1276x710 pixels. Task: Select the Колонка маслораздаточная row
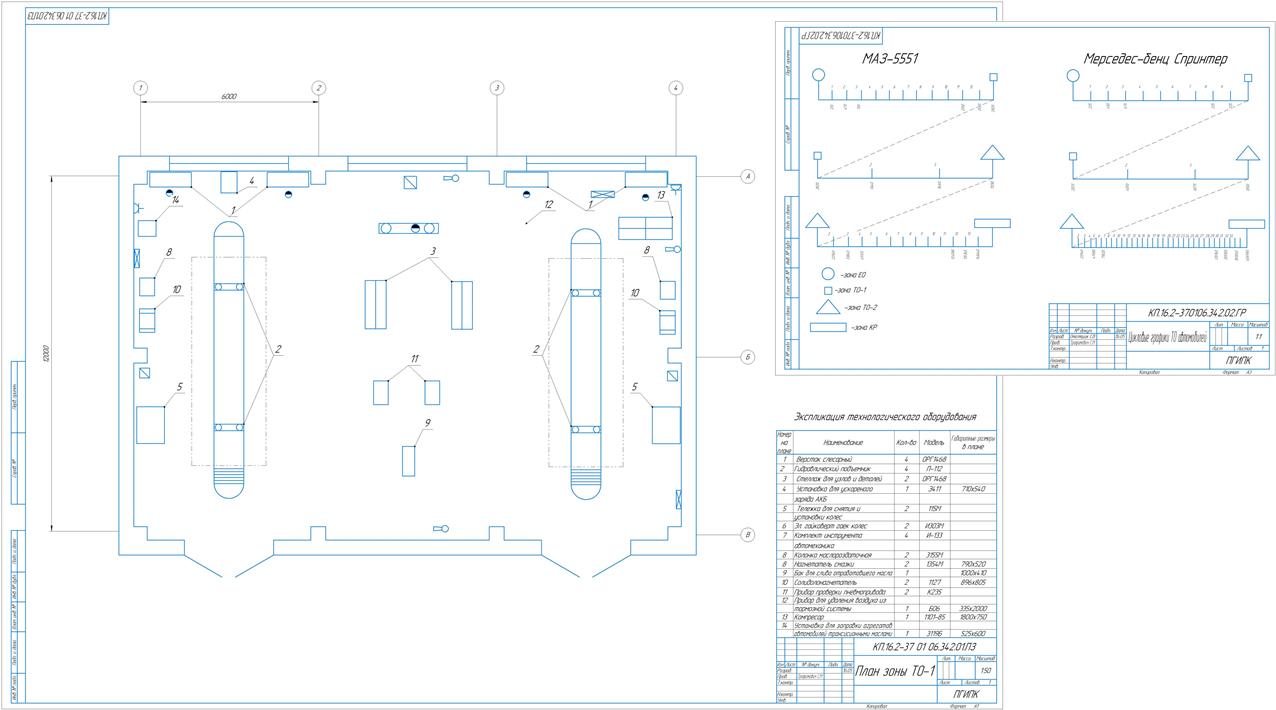tap(886, 554)
